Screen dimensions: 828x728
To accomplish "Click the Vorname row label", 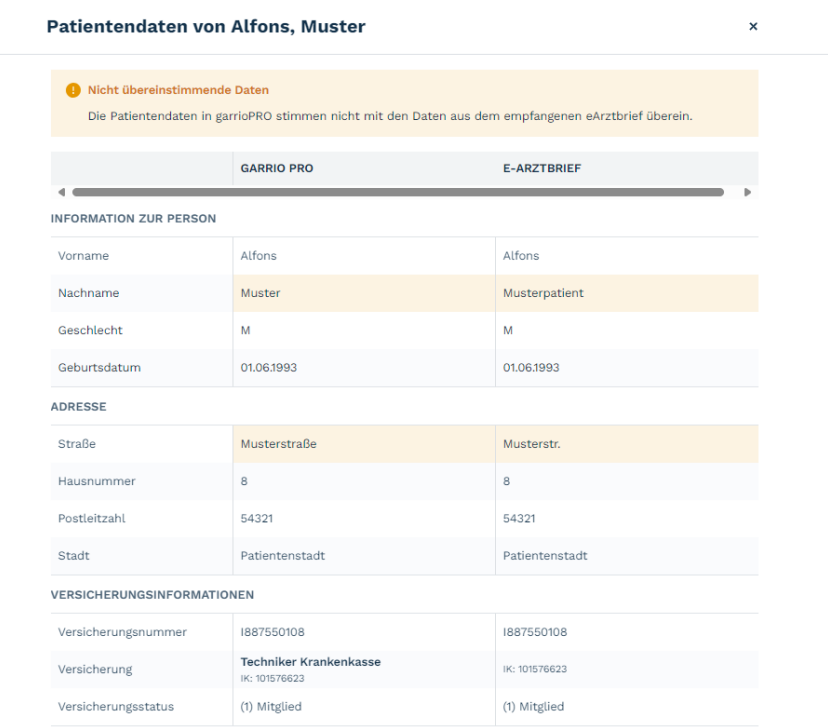I will point(83,256).
